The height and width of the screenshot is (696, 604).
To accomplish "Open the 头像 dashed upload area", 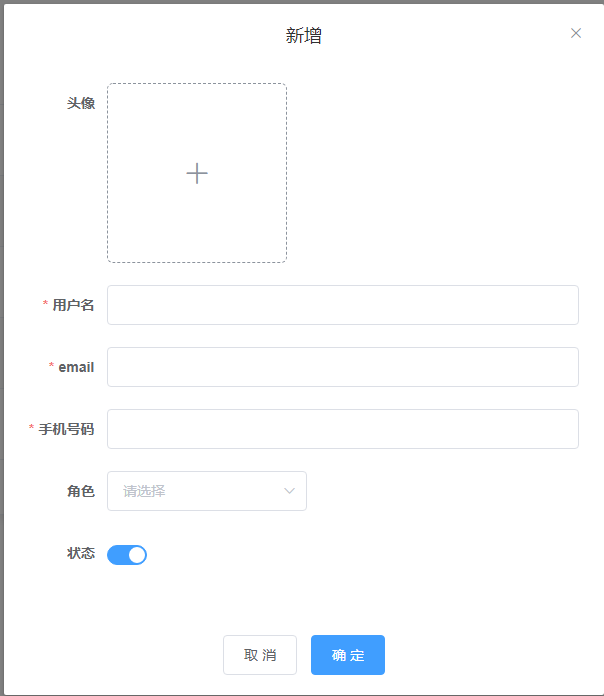I will click(197, 173).
